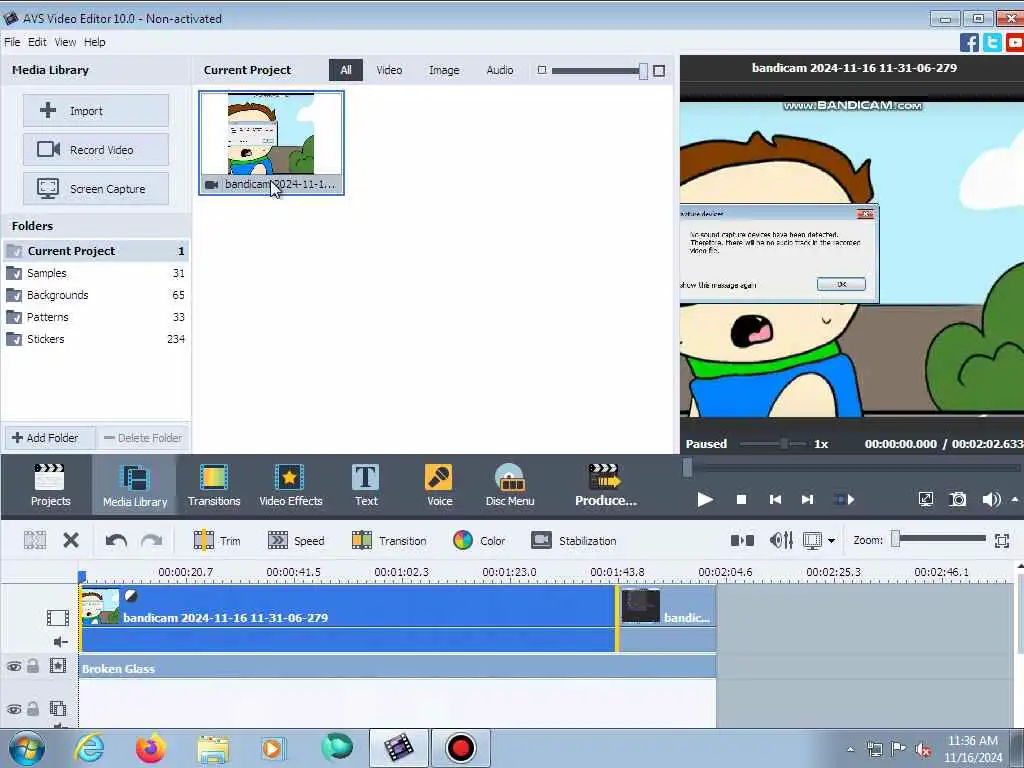Click the Produce button

605,485
